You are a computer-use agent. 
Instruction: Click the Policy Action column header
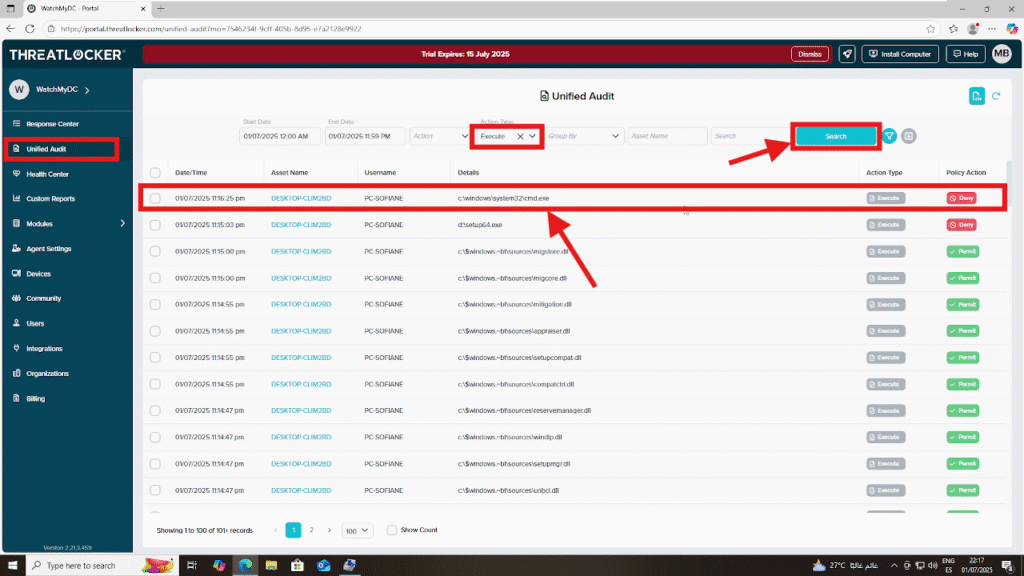click(x=966, y=172)
